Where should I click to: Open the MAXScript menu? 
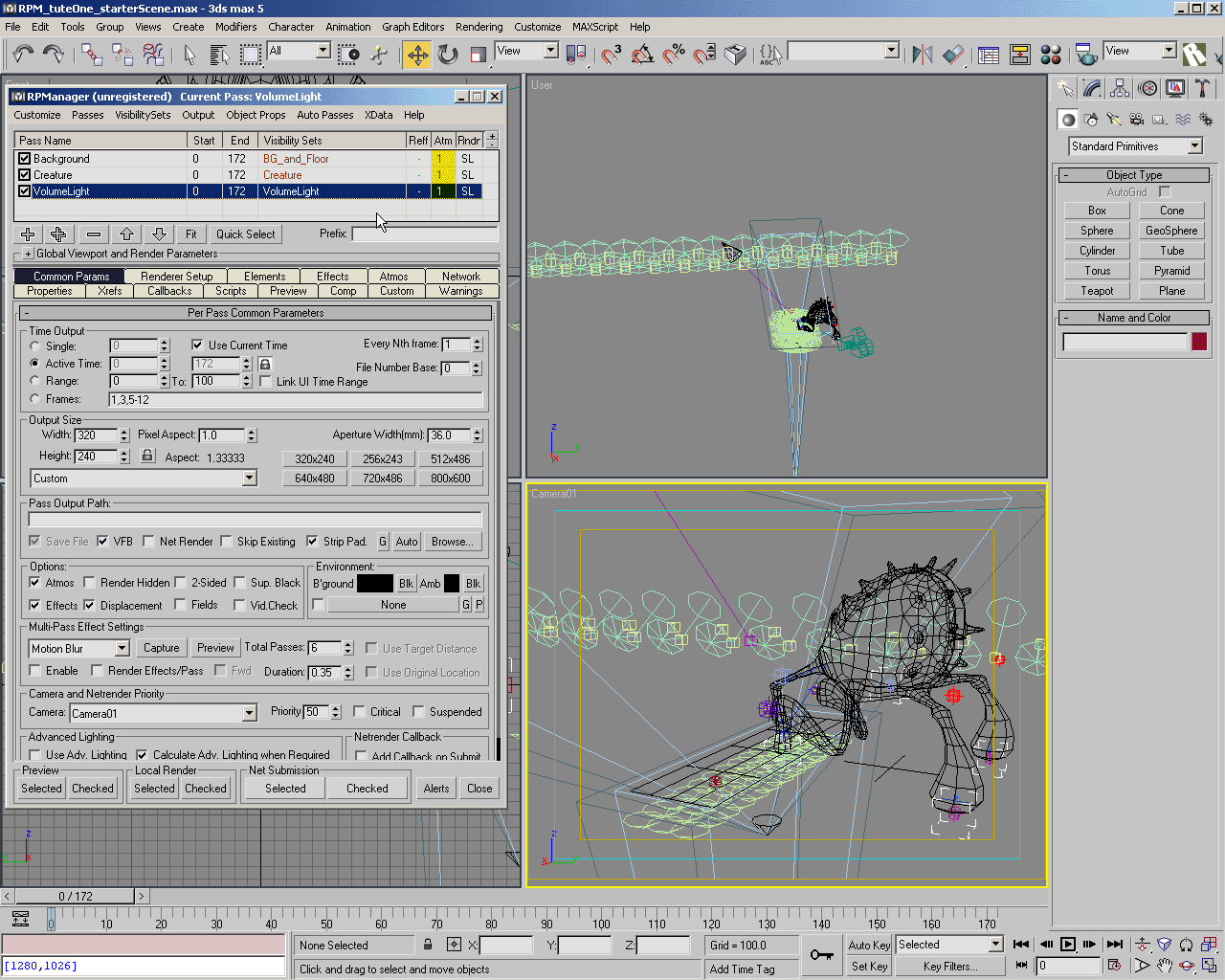tap(595, 27)
